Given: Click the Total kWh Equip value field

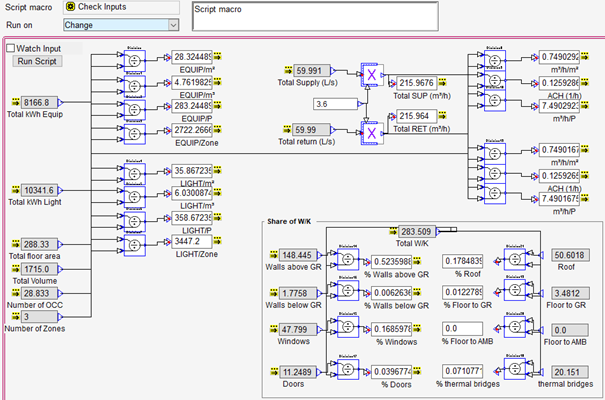Looking at the screenshot, I should [35, 102].
